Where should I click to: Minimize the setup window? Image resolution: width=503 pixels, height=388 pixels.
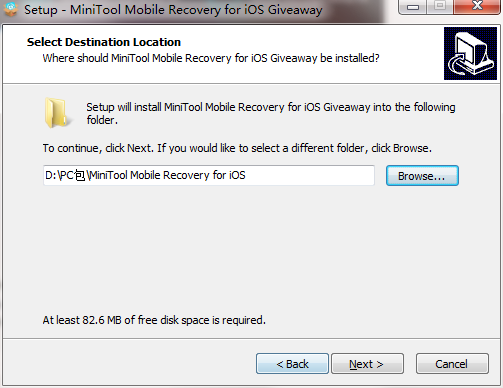[413, 7]
